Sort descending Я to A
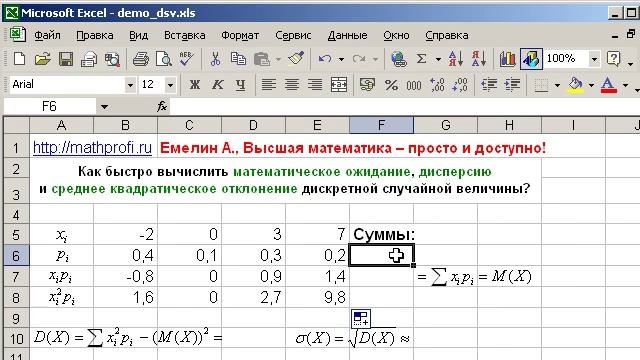640x360 pixels. [479, 59]
